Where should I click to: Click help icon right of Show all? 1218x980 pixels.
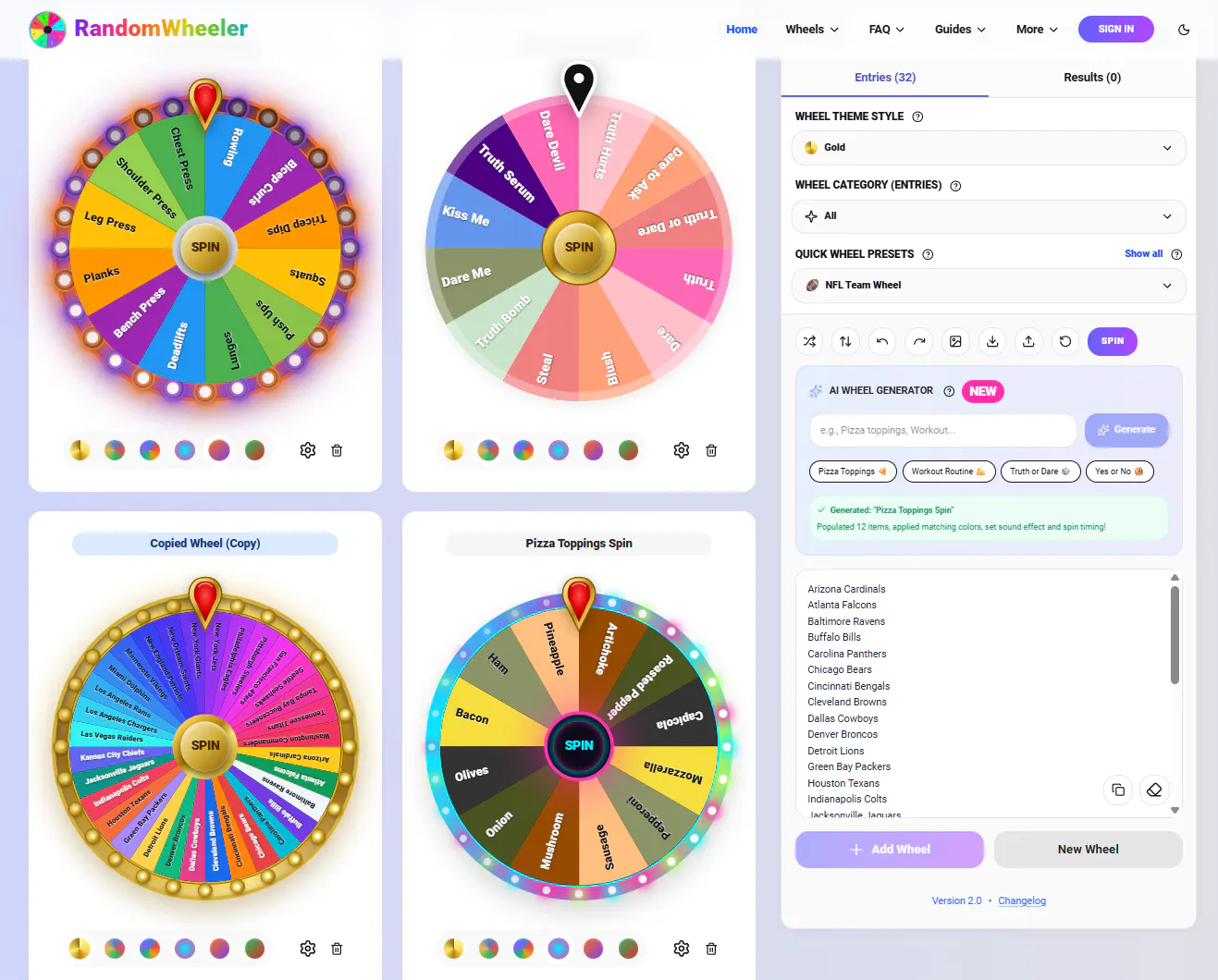1176,254
